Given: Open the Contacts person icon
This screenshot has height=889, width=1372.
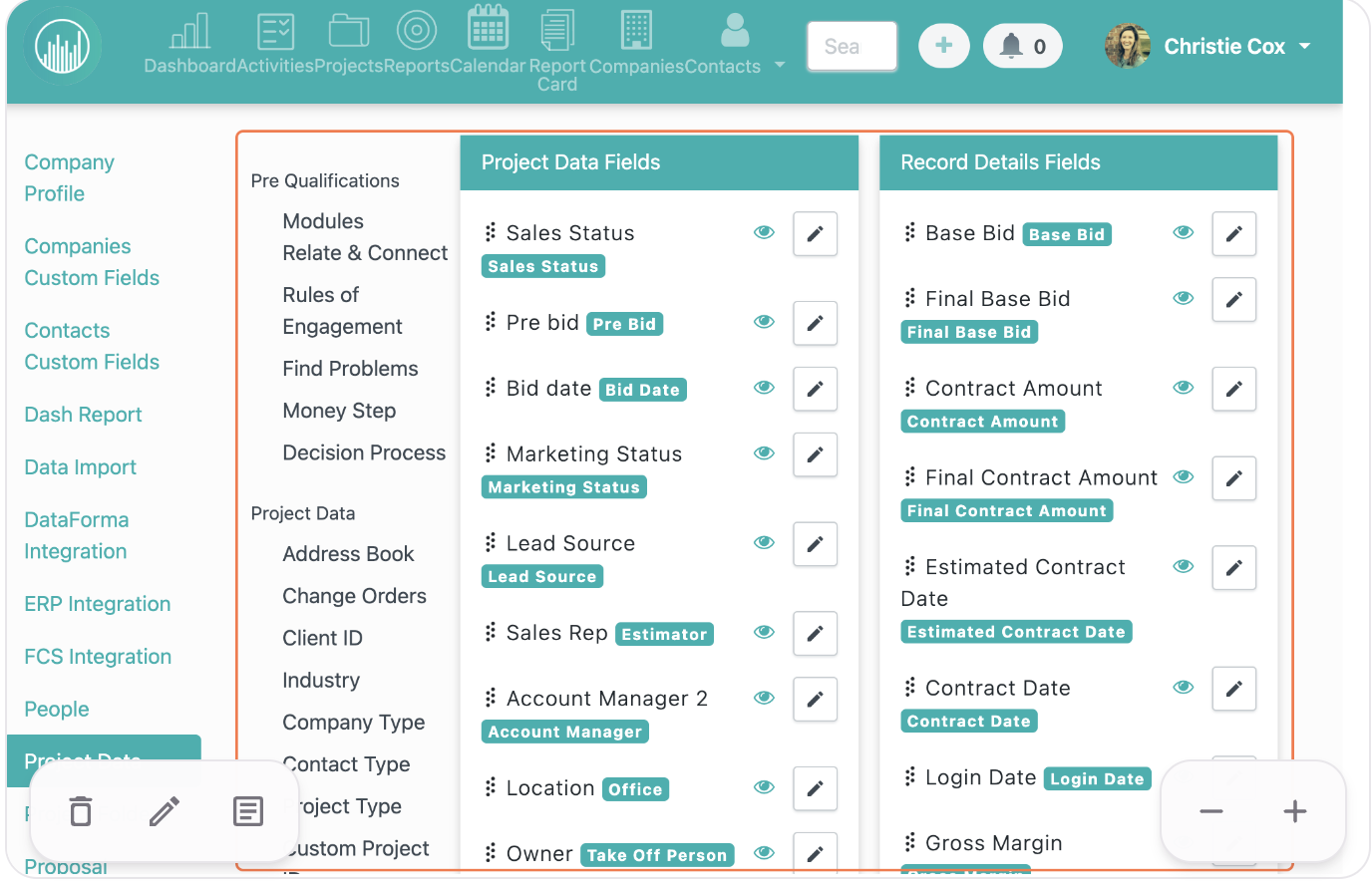Looking at the screenshot, I should pyautogui.click(x=735, y=30).
